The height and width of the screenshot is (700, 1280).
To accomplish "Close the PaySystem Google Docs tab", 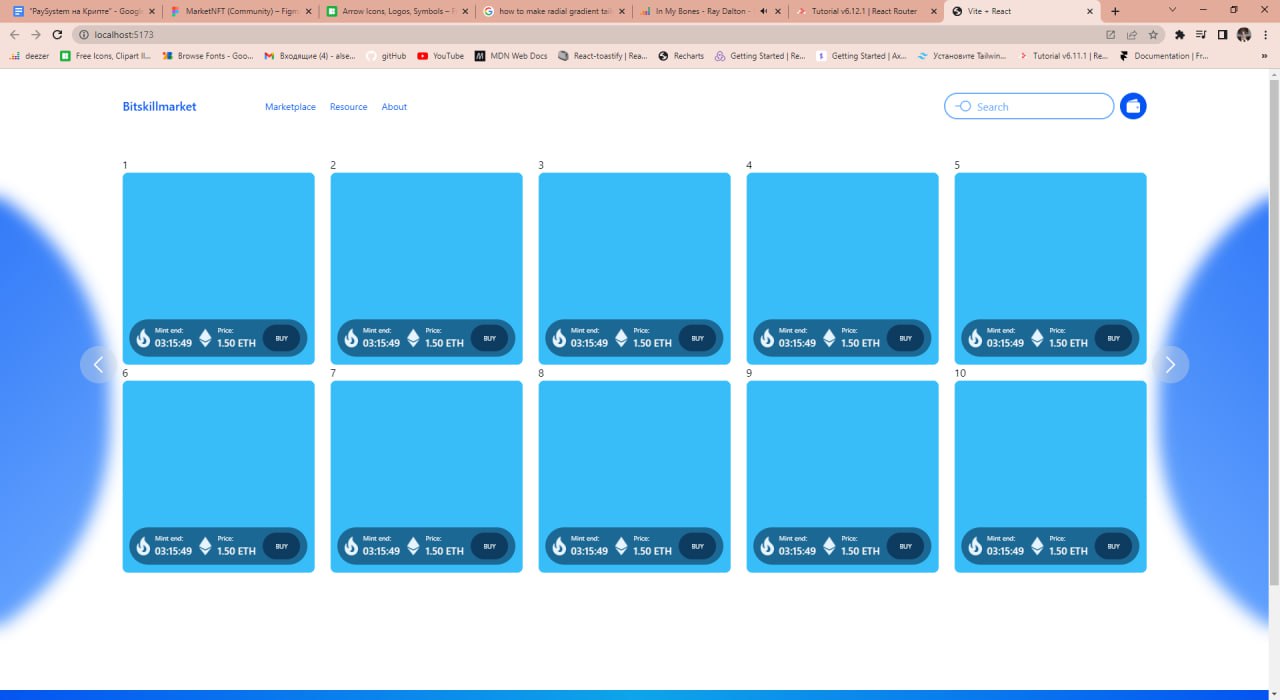I will 152,11.
